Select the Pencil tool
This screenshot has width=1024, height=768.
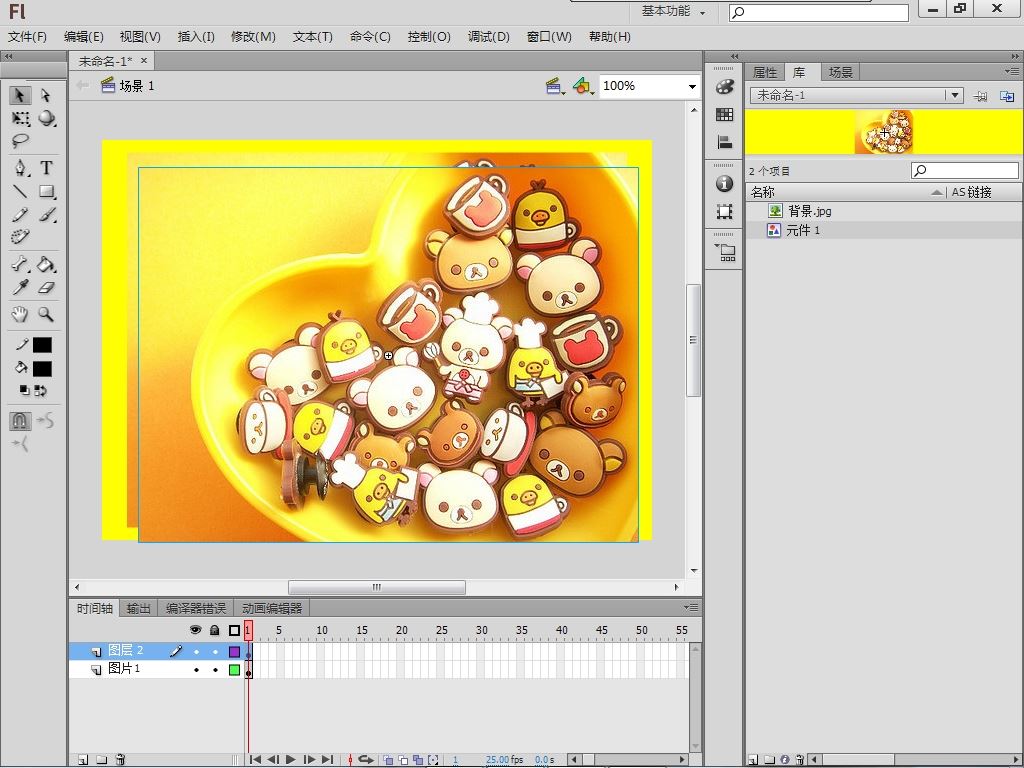click(20, 214)
